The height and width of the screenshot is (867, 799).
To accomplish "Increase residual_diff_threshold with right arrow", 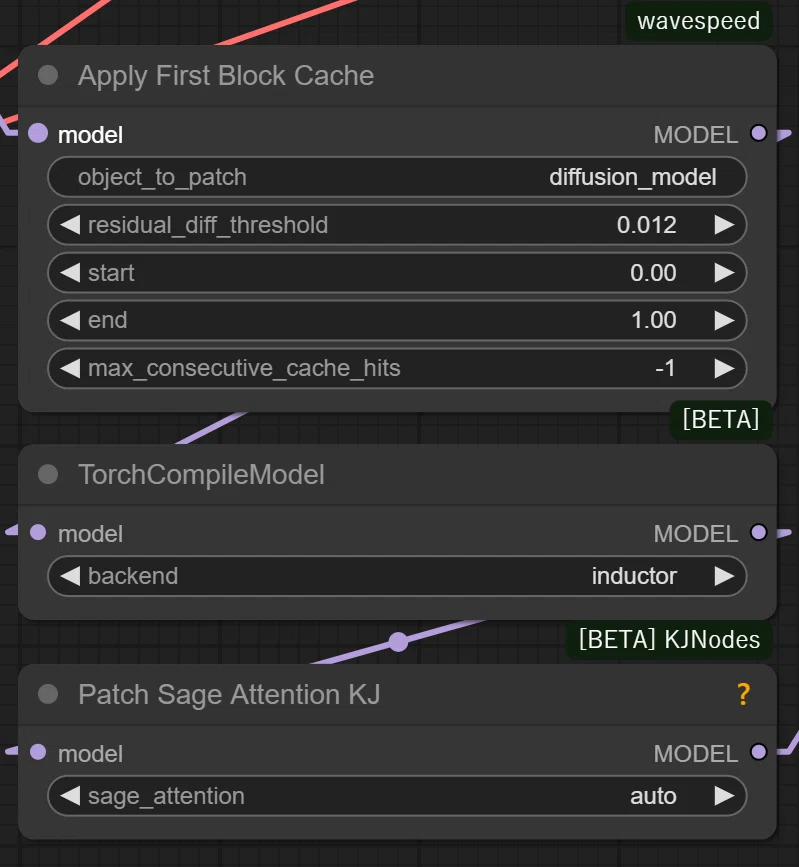I will 724,225.
